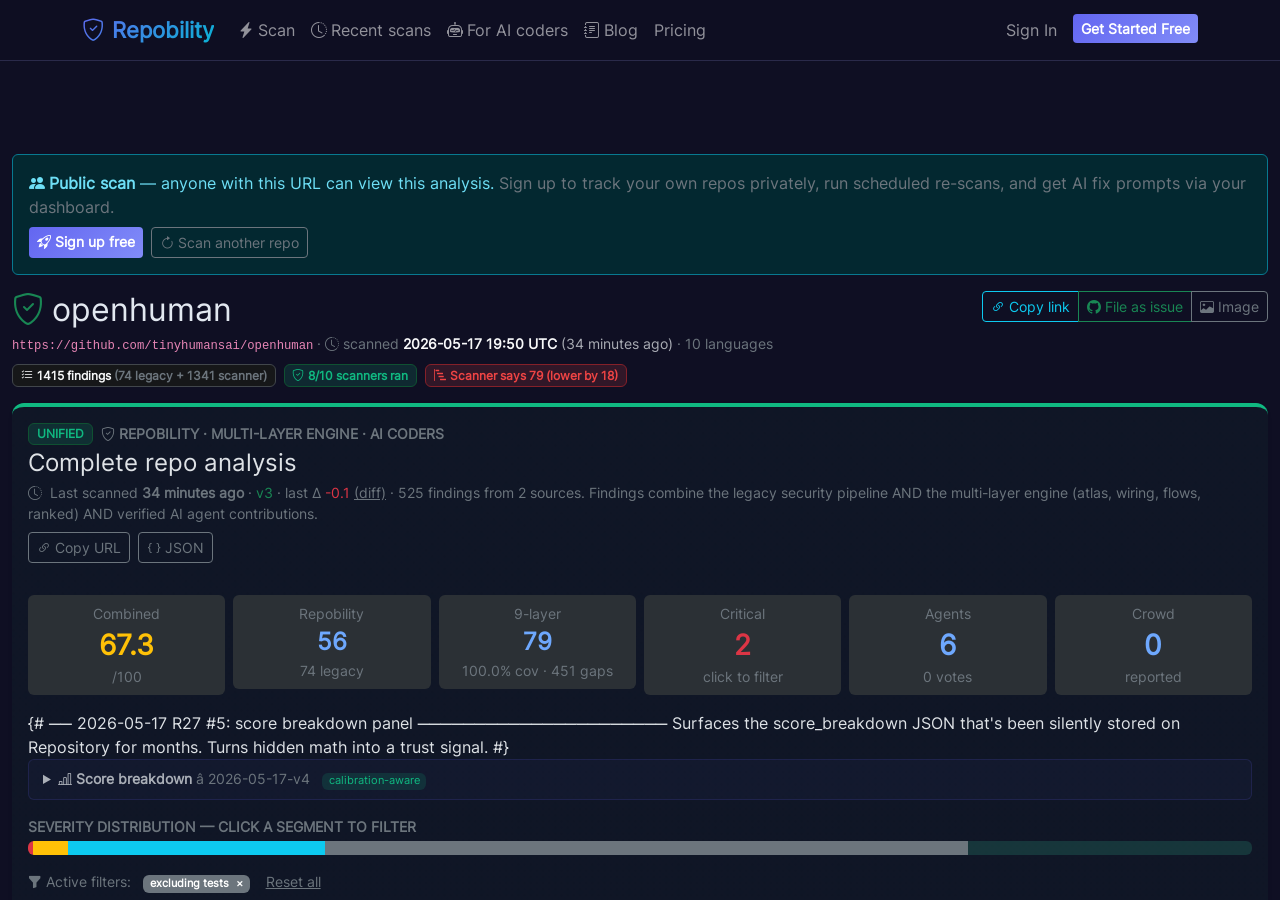Click the Copy URL button
The image size is (1280, 900).
click(x=79, y=547)
